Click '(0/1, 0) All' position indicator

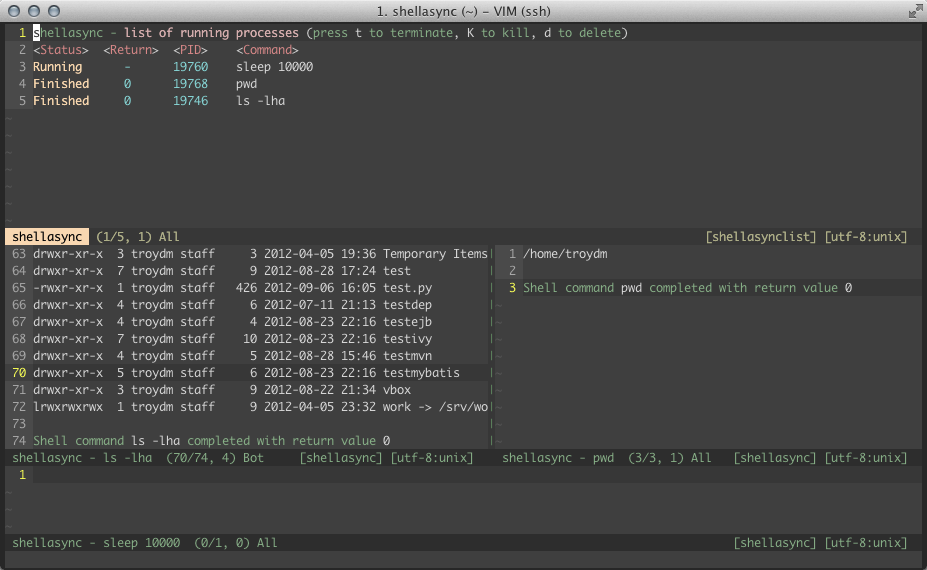(x=235, y=543)
